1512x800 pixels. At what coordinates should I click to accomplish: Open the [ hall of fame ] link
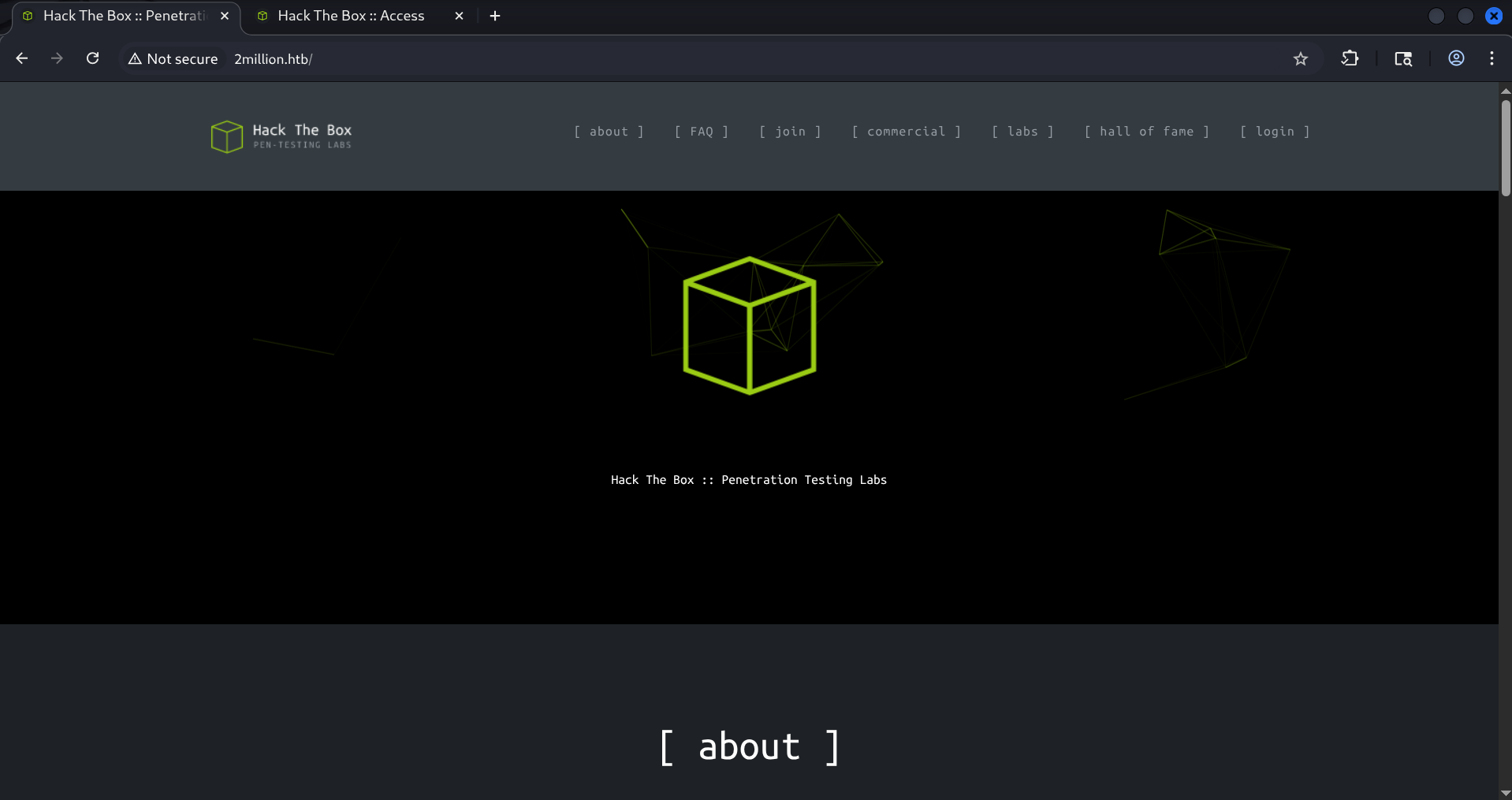(x=1146, y=132)
